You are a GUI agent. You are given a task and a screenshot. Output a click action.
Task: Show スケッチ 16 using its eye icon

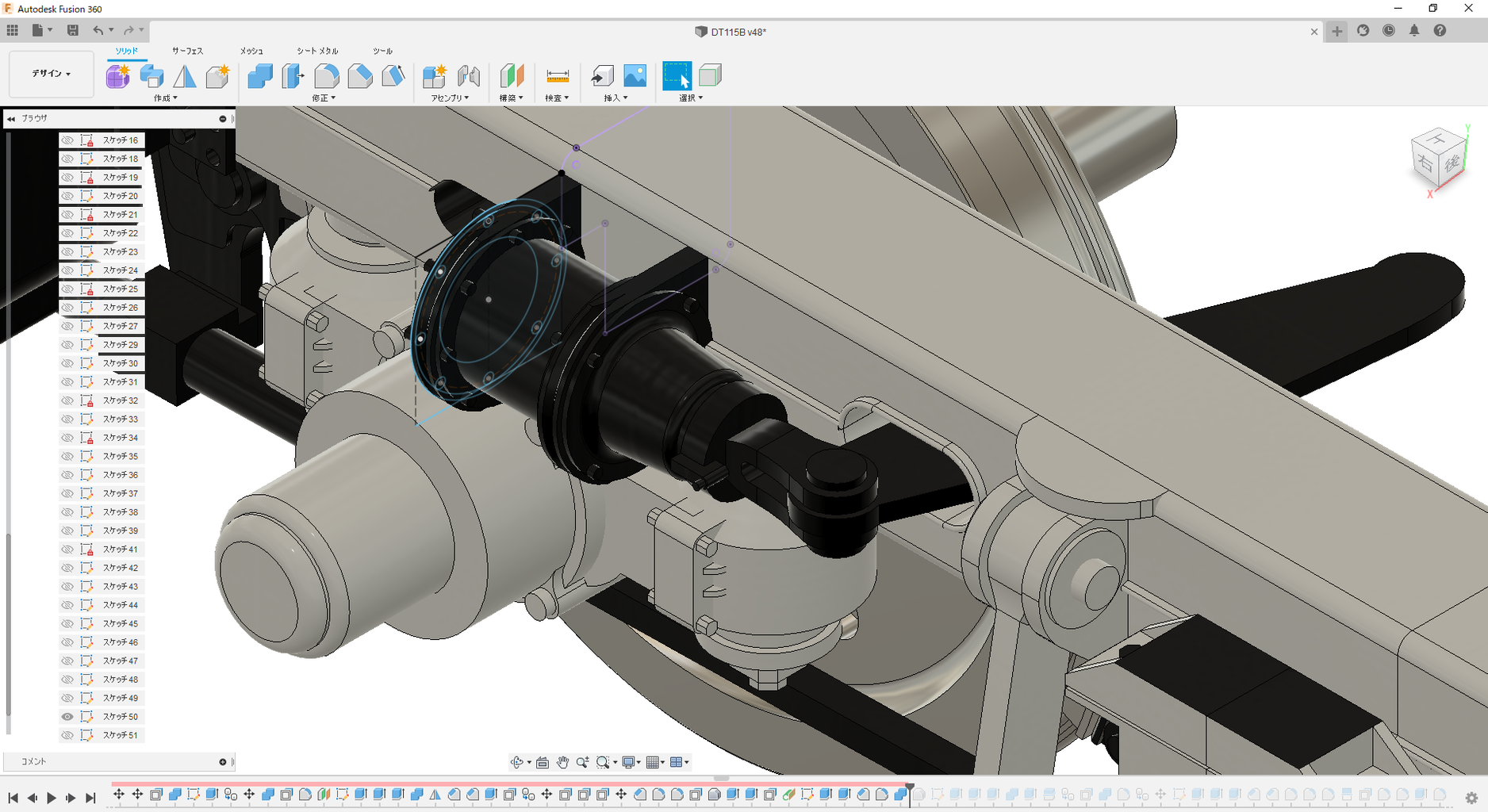point(67,140)
